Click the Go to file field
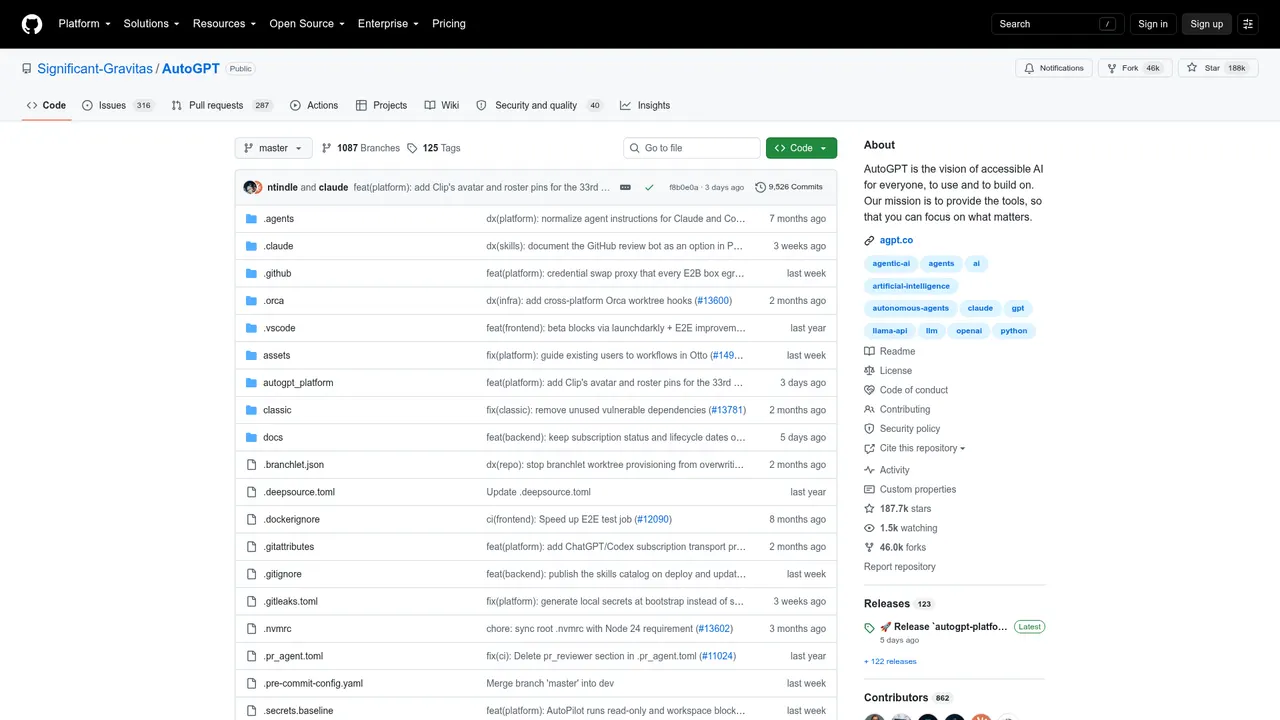Image resolution: width=1280 pixels, height=720 pixels. 692,148
